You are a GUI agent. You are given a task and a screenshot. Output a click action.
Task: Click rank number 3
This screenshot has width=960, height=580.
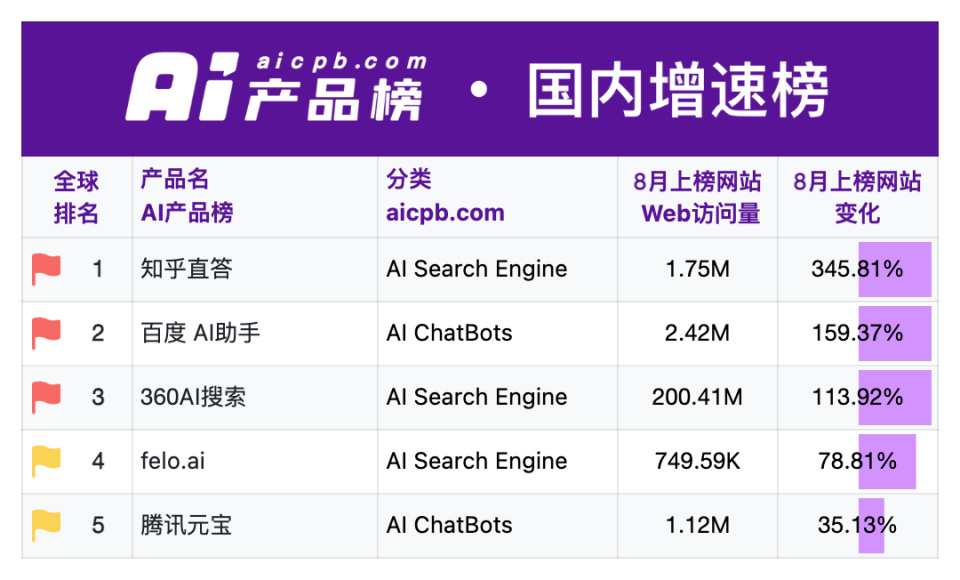pyautogui.click(x=97, y=397)
